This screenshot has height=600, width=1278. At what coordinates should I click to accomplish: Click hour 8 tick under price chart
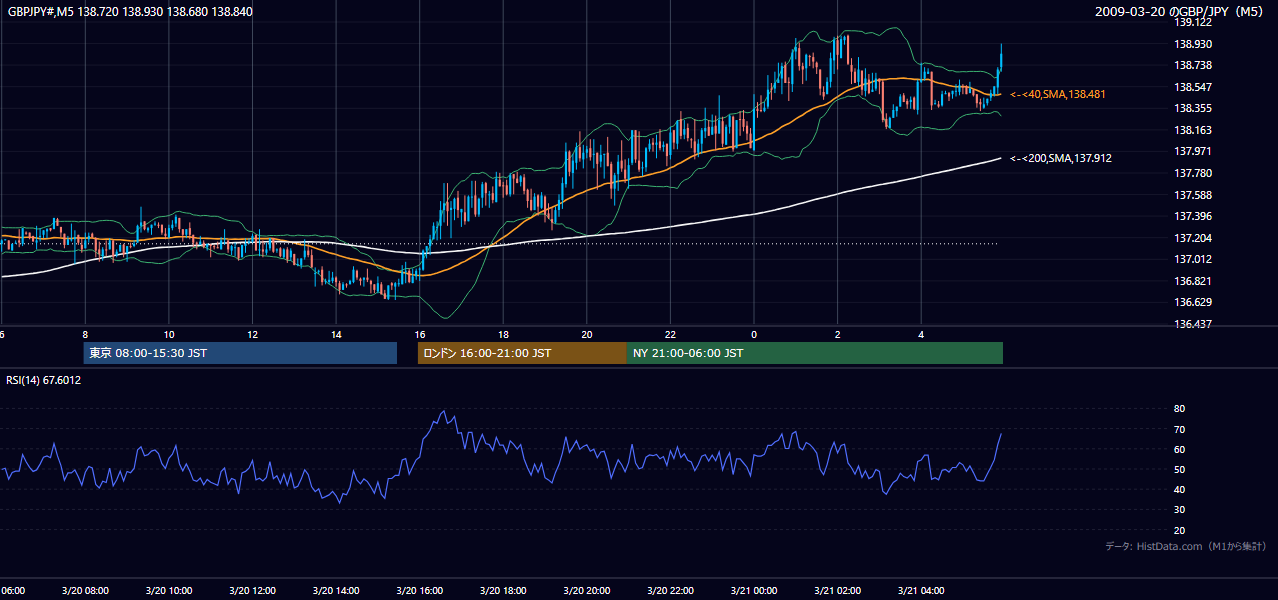pos(85,335)
